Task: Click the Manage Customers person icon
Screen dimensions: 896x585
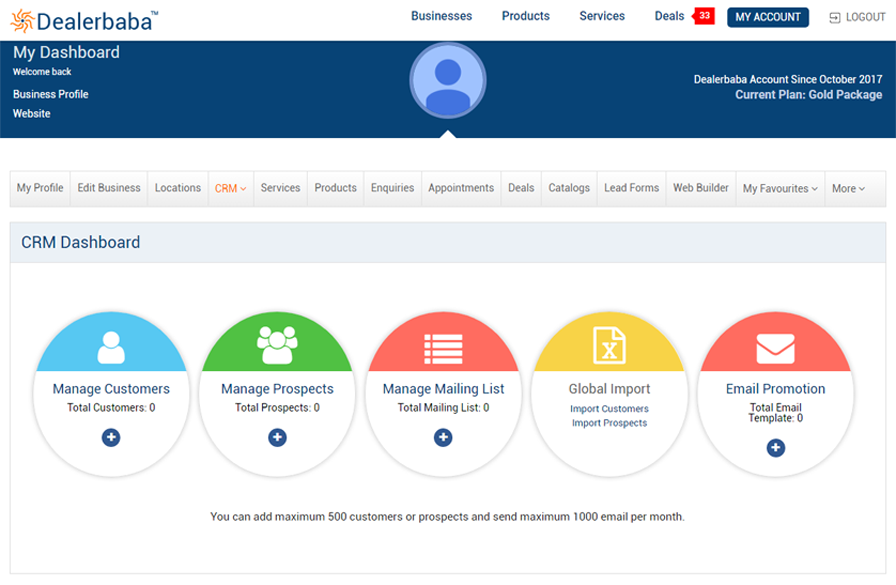Action: tap(111, 346)
